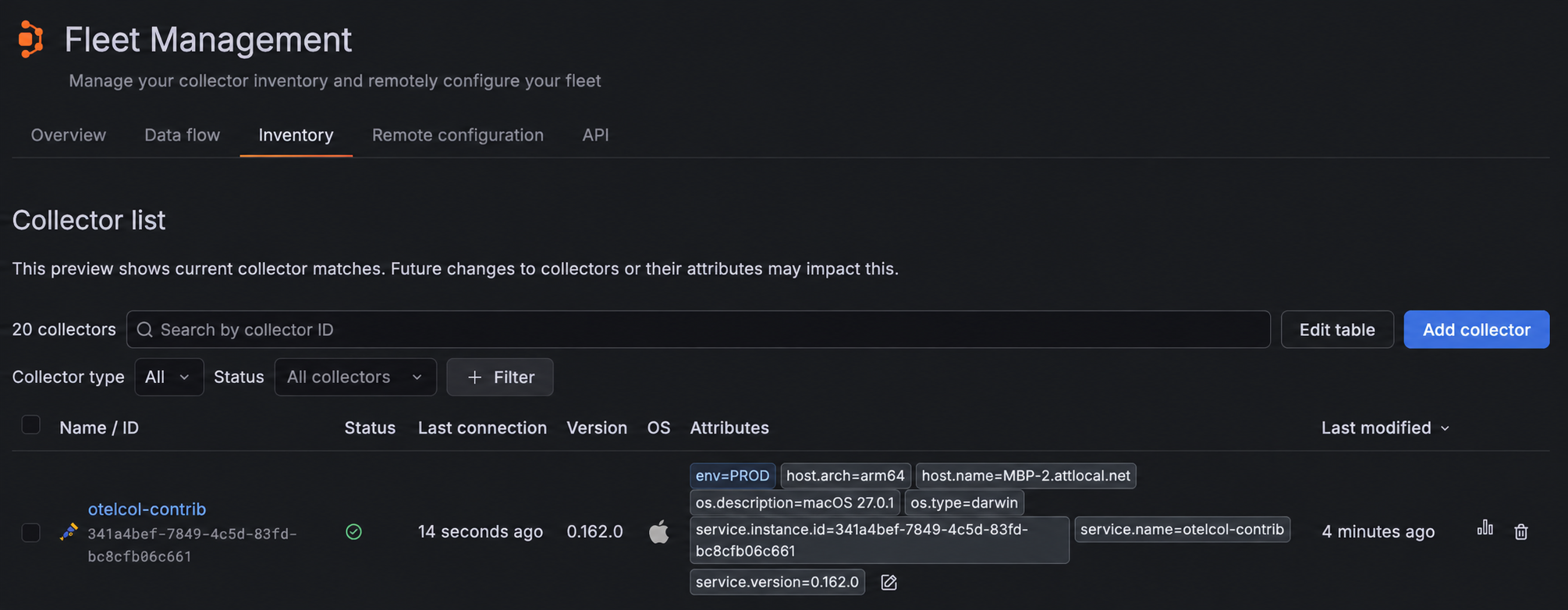1568x610 pixels.
Task: Click the host.name=MBP-2.attlocal.net tag
Action: 1026,476
